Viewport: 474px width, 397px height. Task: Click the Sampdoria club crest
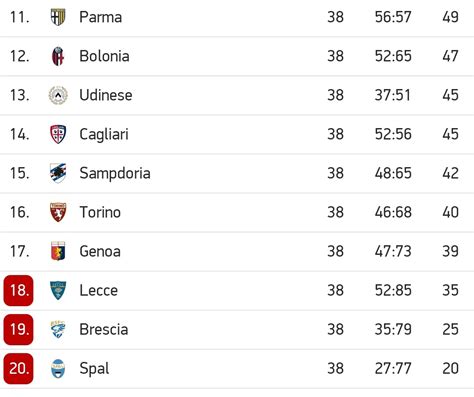[58, 173]
